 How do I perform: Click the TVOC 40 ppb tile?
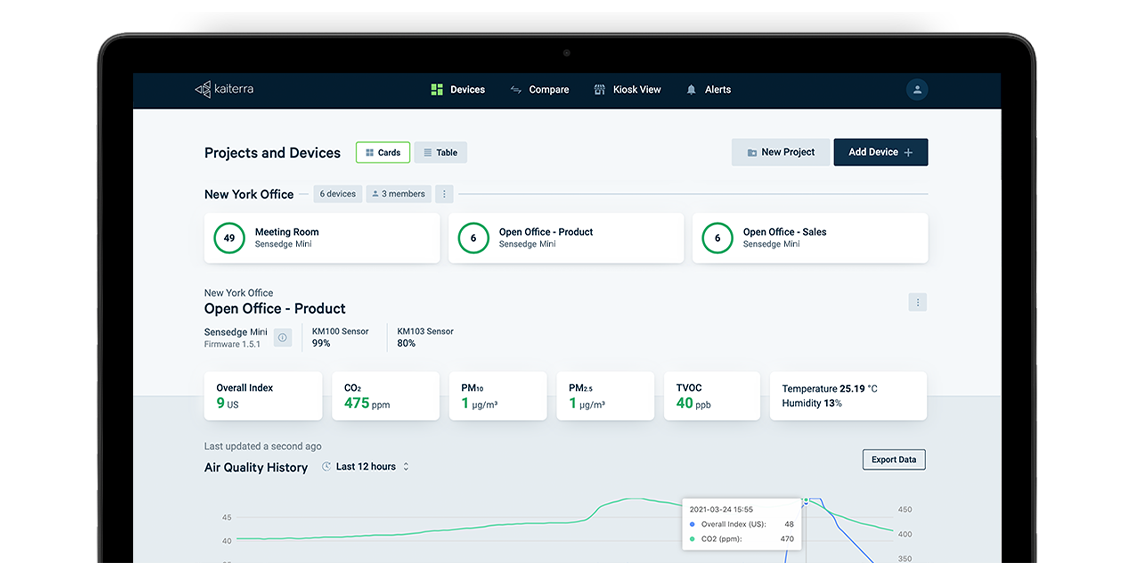point(712,396)
